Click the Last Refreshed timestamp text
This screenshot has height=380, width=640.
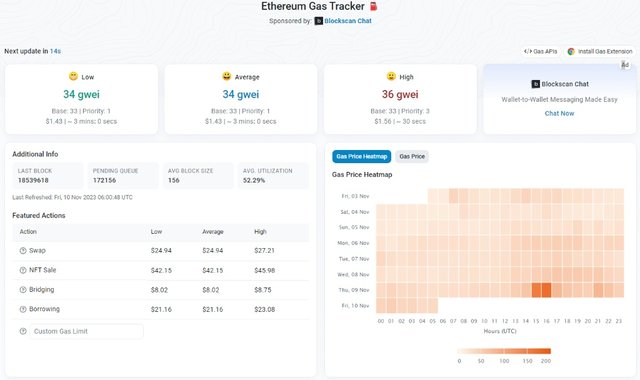click(x=72, y=198)
